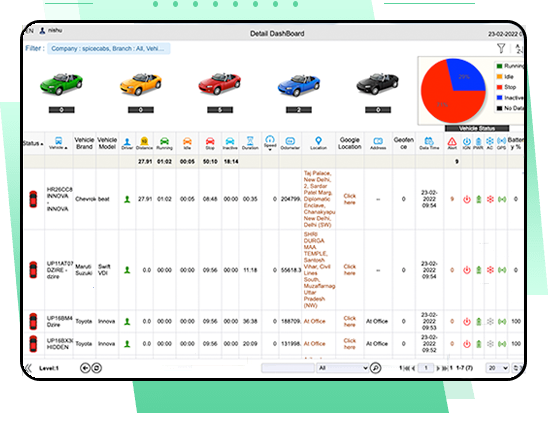Click the Inactive column header icon

(230, 141)
